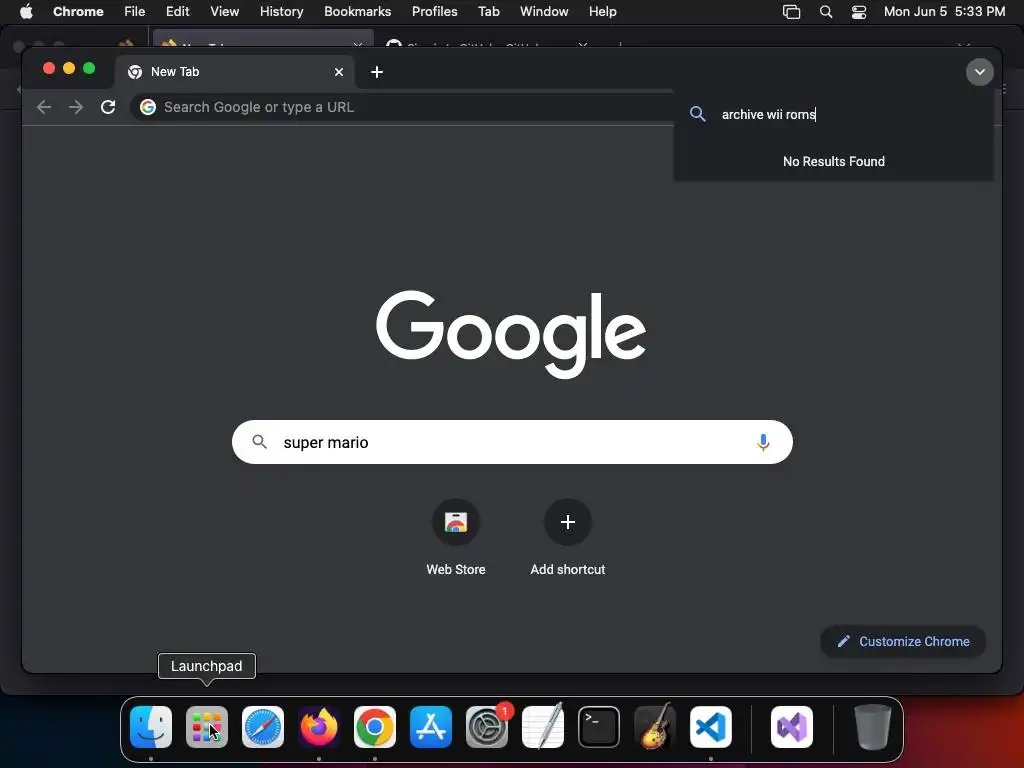This screenshot has width=1024, height=768.
Task: Open the Help menu
Action: 602,12
